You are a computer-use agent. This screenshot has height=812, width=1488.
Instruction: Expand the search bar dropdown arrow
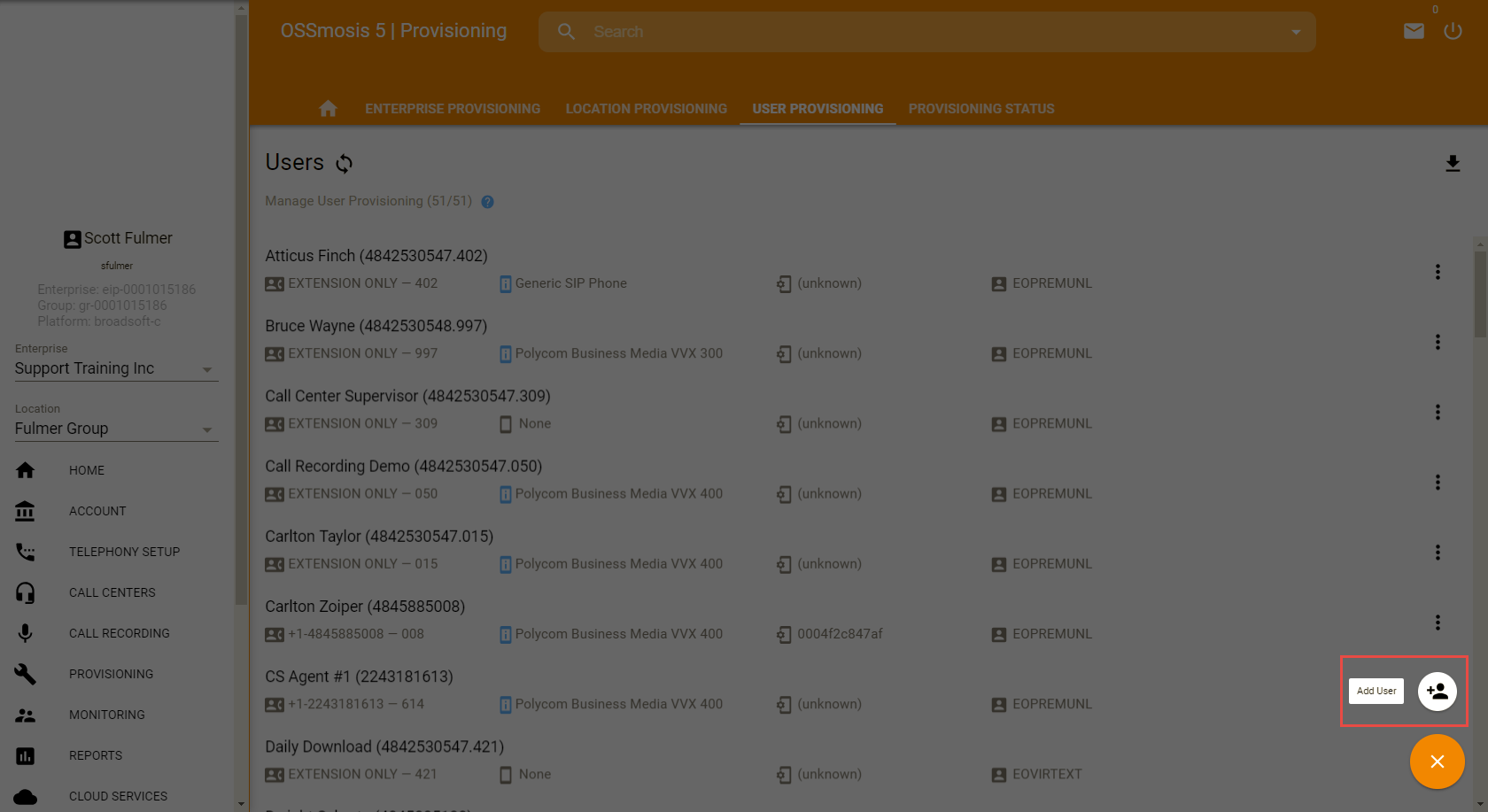pos(1296,32)
